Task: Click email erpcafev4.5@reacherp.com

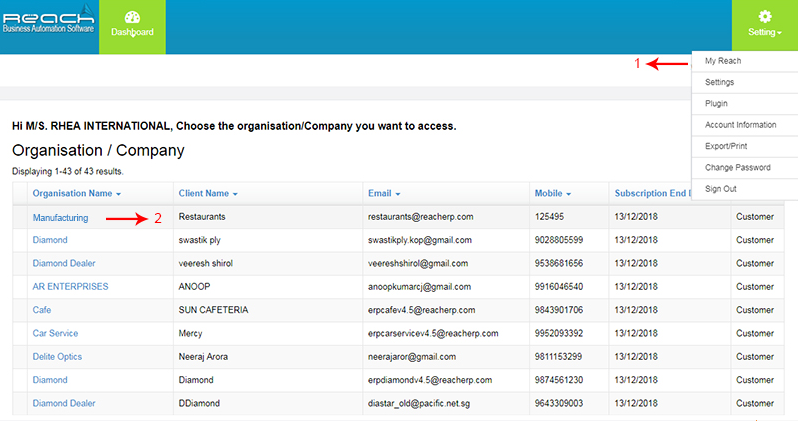Action: 421,310
